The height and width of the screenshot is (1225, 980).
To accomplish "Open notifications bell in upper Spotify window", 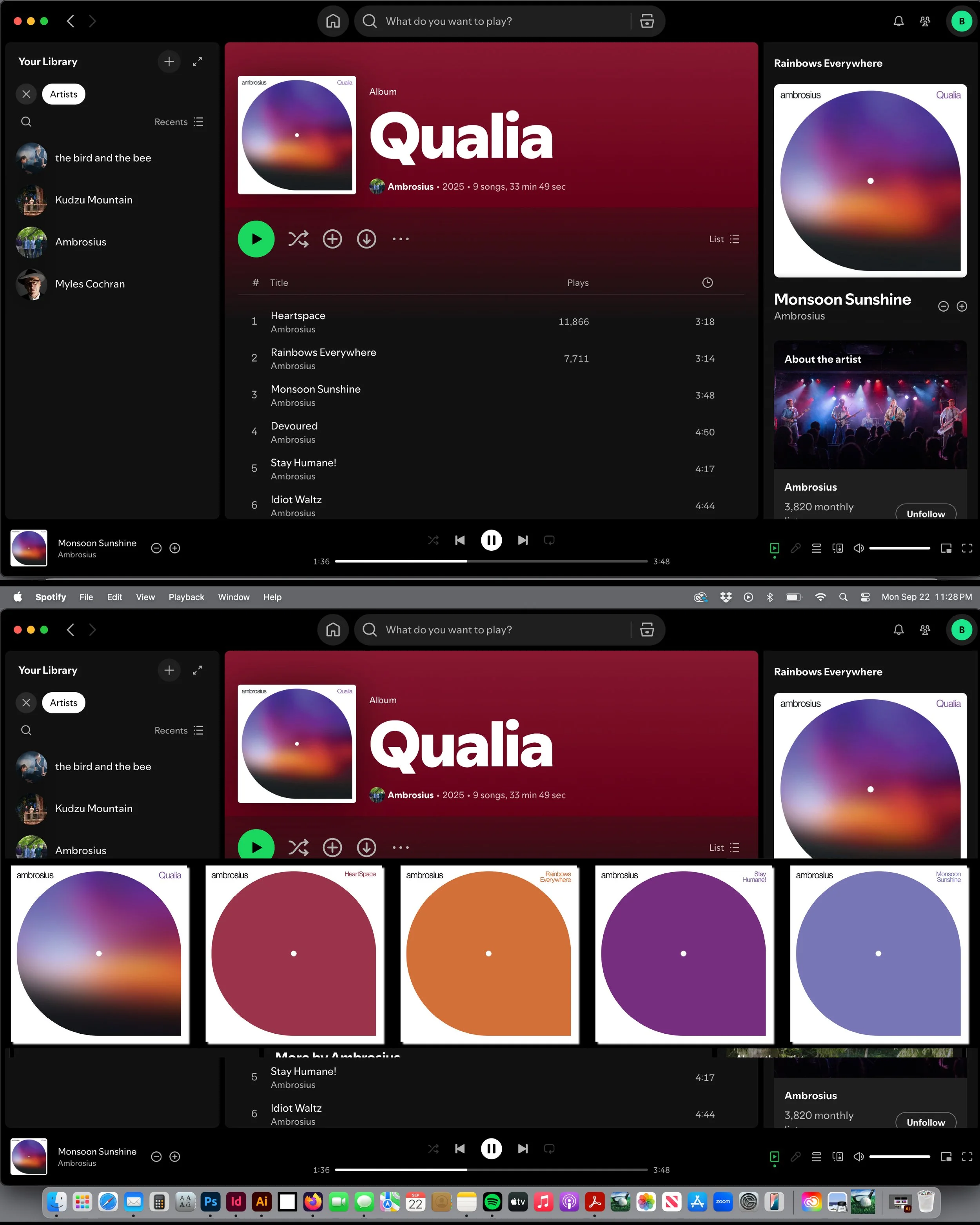I will pyautogui.click(x=898, y=21).
